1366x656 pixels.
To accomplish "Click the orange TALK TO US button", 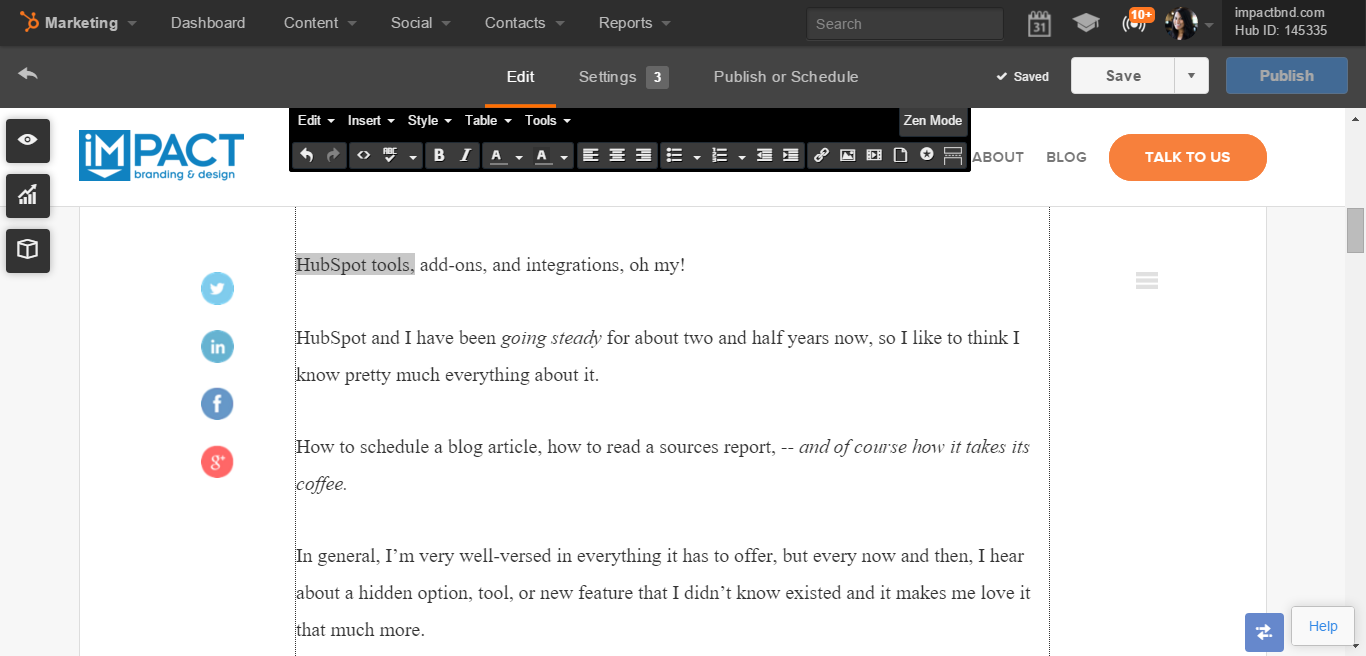I will [x=1188, y=157].
